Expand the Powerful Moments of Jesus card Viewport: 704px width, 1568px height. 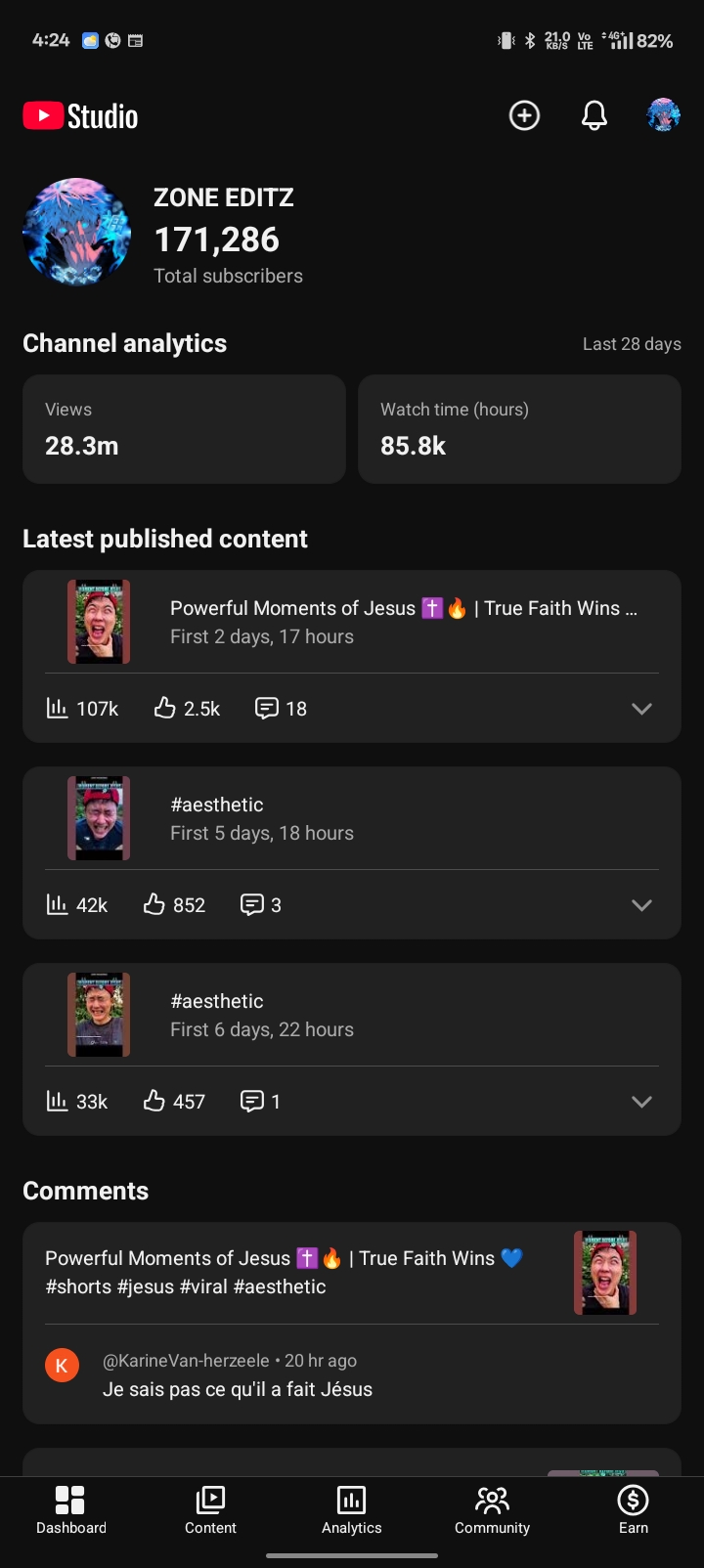point(641,709)
